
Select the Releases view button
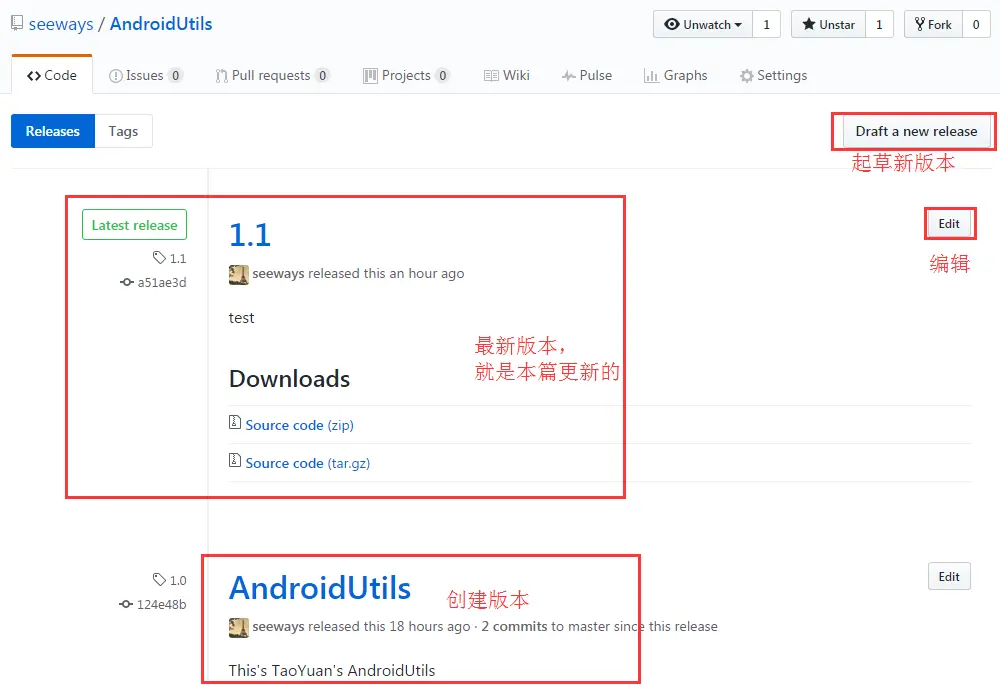tap(53, 131)
